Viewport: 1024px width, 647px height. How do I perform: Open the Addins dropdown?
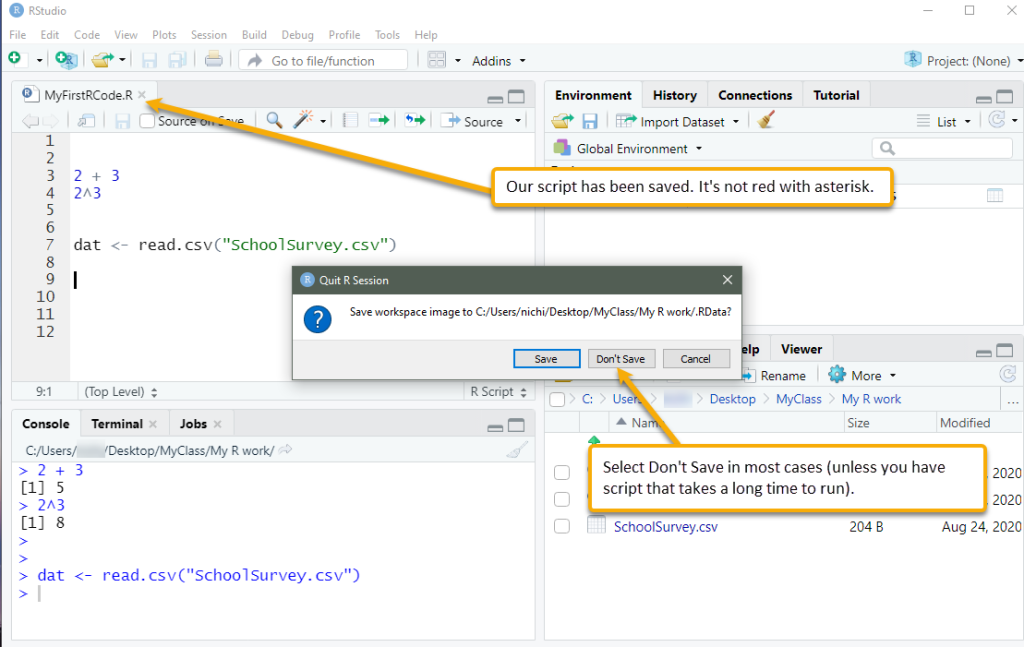[x=498, y=61]
